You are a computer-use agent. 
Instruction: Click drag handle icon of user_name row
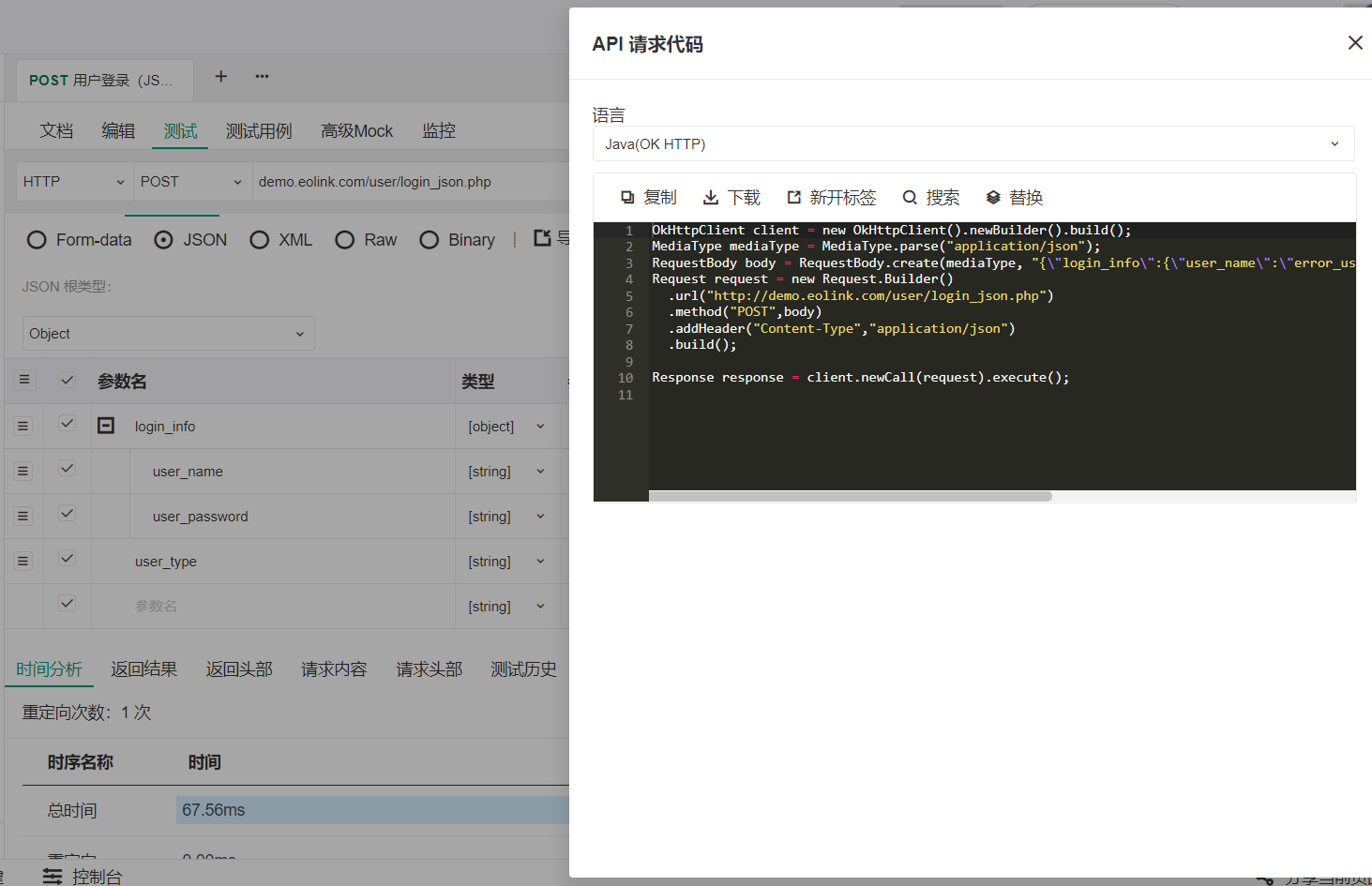tap(23, 471)
